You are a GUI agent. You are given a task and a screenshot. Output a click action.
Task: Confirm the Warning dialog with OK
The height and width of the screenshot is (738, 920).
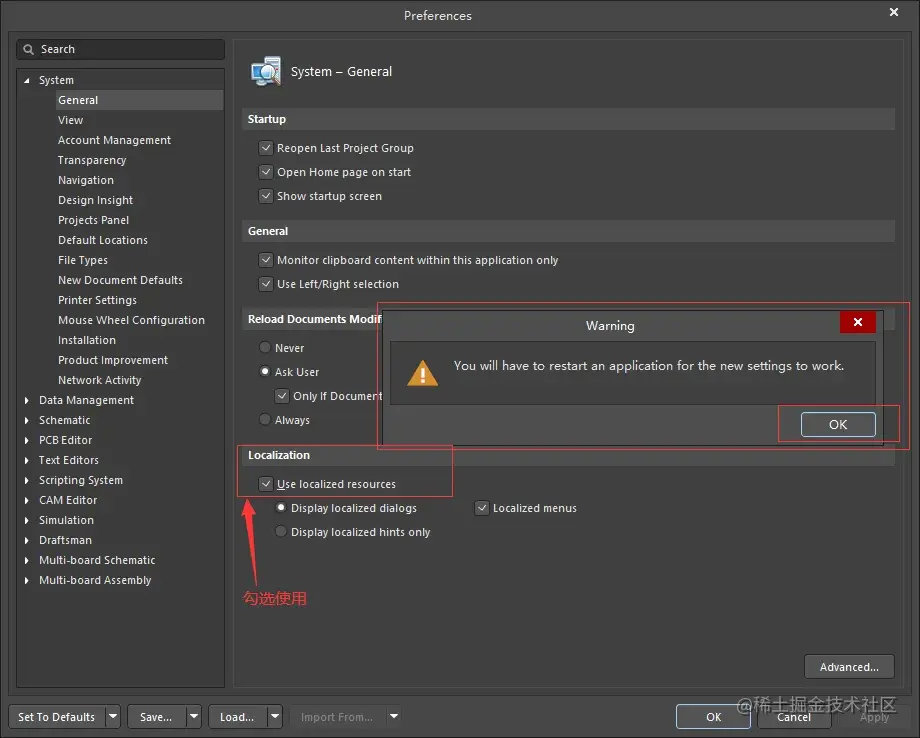(838, 424)
